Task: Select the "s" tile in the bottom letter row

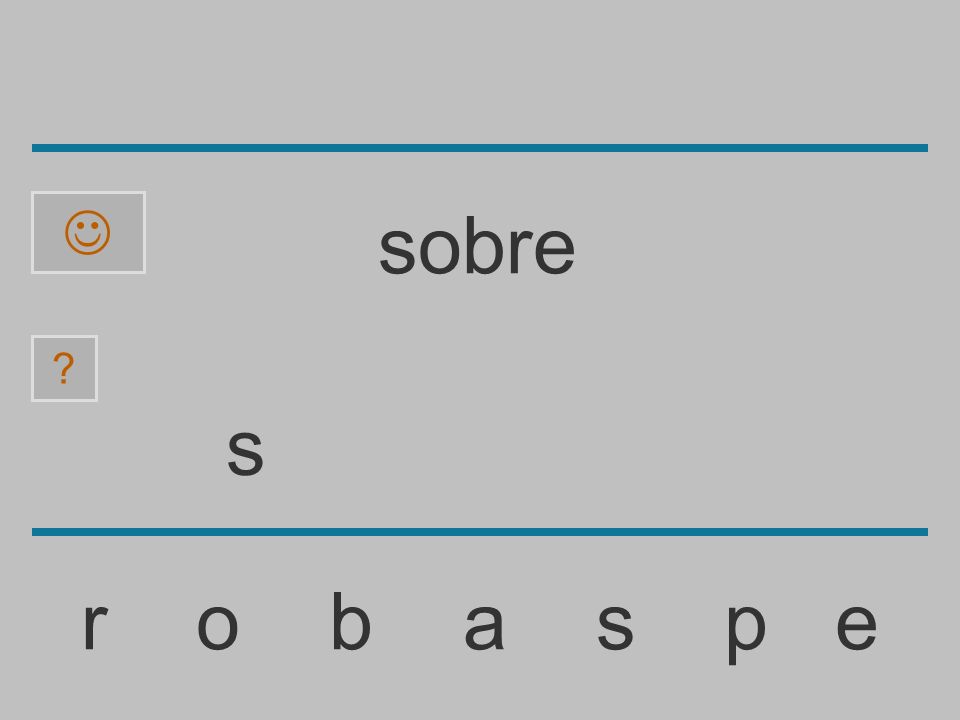Action: (x=615, y=626)
